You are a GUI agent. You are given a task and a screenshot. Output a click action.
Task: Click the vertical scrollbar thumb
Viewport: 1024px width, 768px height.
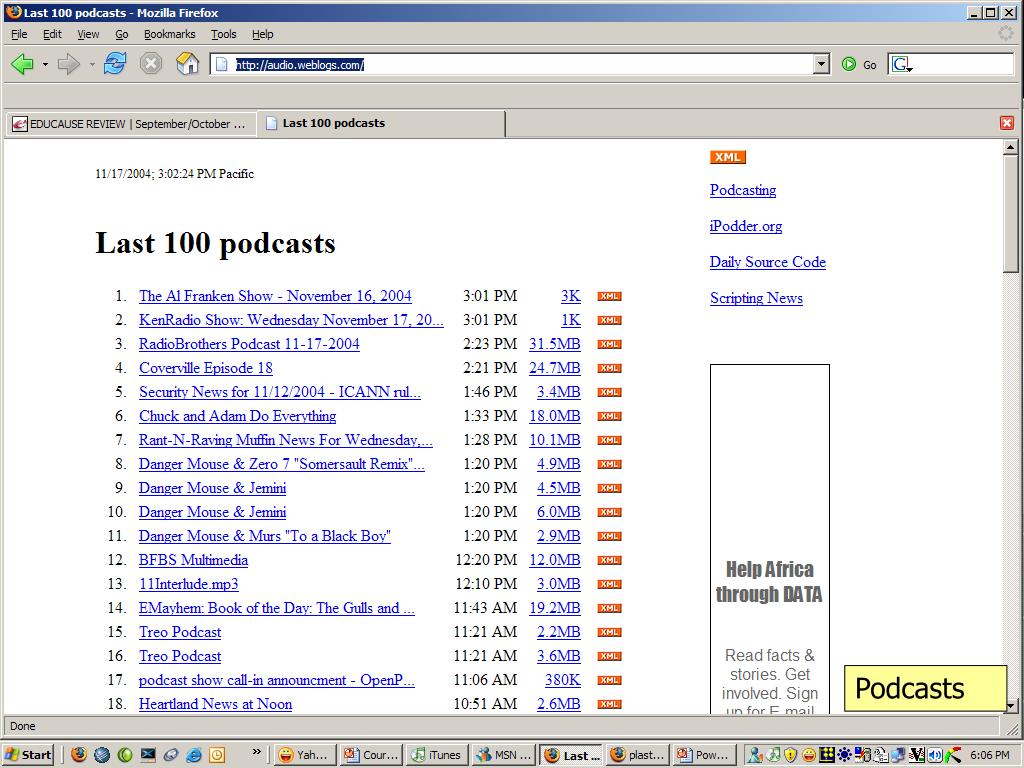click(x=1010, y=214)
